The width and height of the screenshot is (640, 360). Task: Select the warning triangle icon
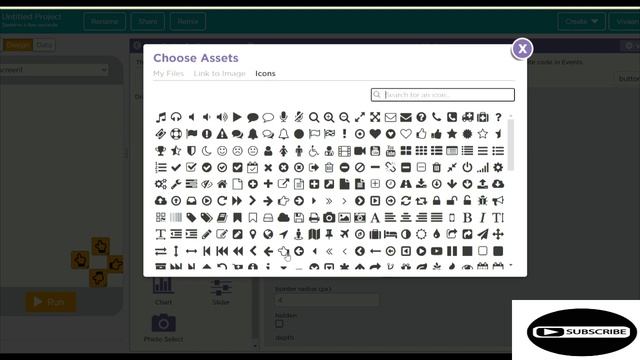point(222,134)
